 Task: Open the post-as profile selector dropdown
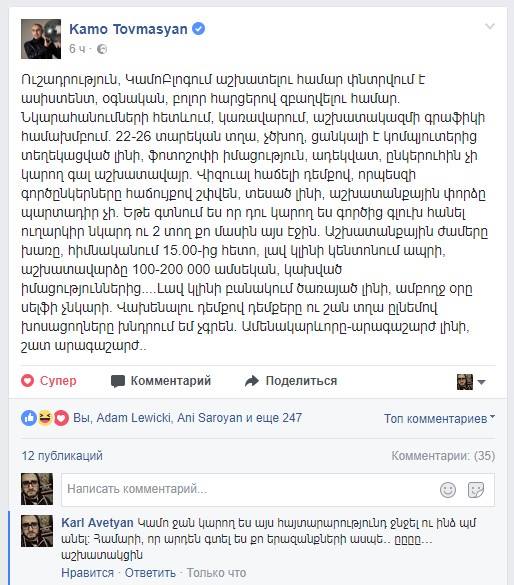(471, 382)
